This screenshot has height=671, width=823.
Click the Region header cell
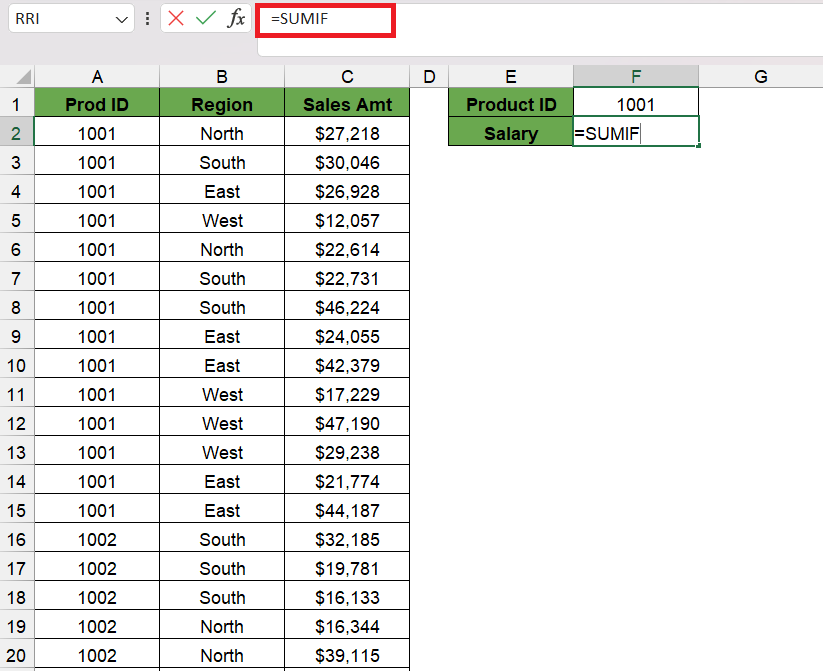coord(222,104)
